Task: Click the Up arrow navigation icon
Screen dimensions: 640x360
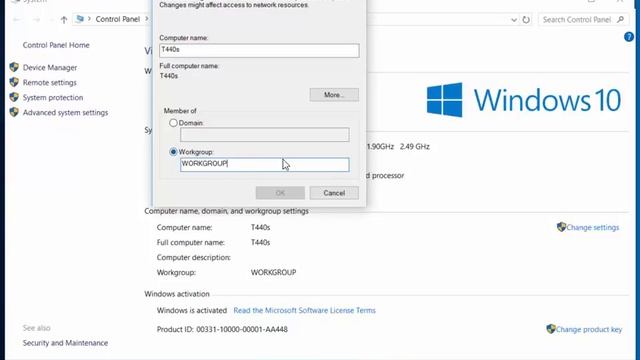Action: pyautogui.click(x=64, y=20)
